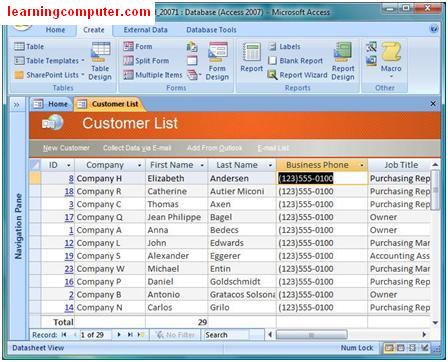Image resolution: width=448 pixels, height=362 pixels.
Task: Open Last Name column filter dropdown
Action: tap(270, 165)
